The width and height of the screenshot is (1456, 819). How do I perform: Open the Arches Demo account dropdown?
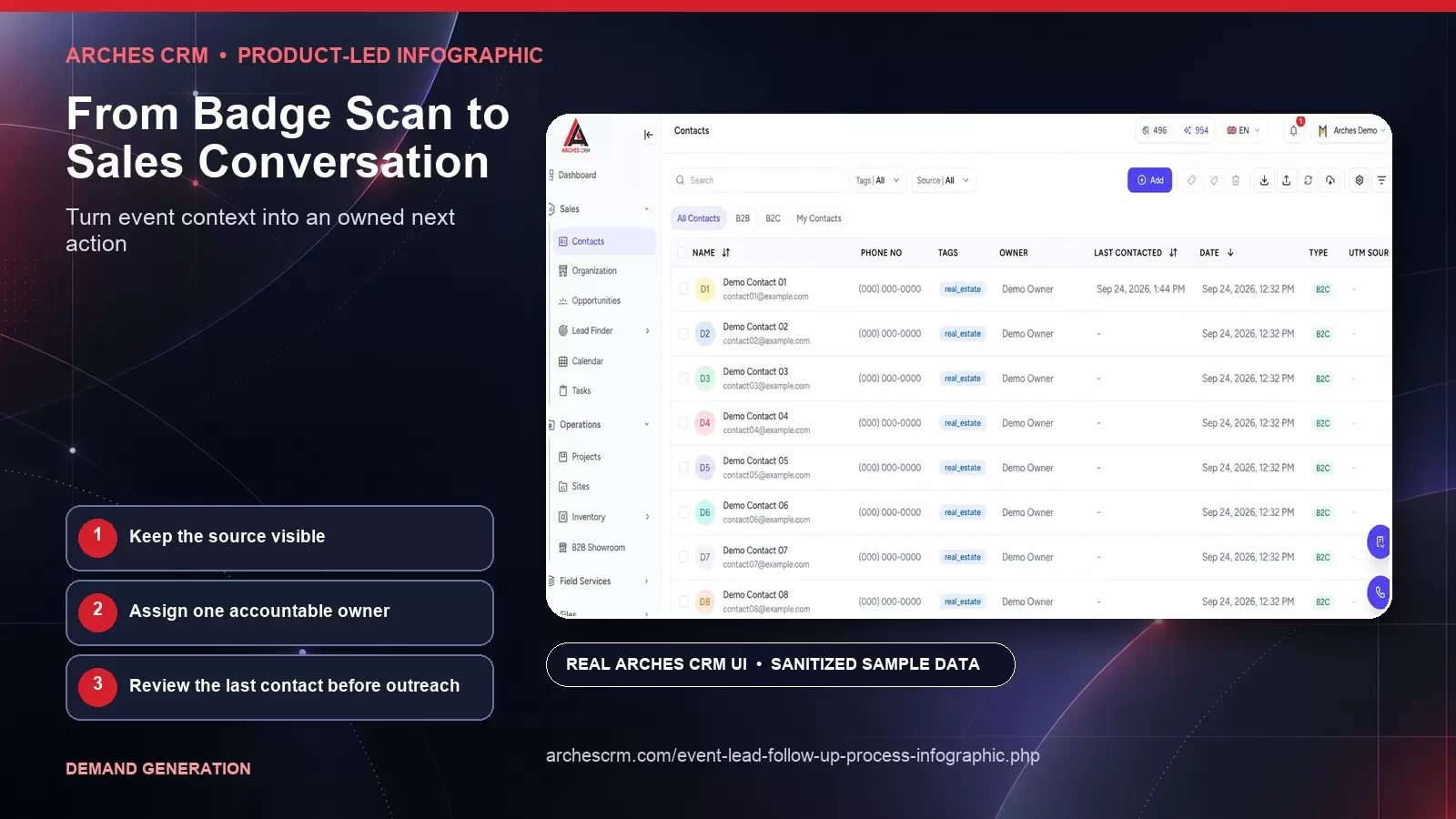(x=1351, y=130)
